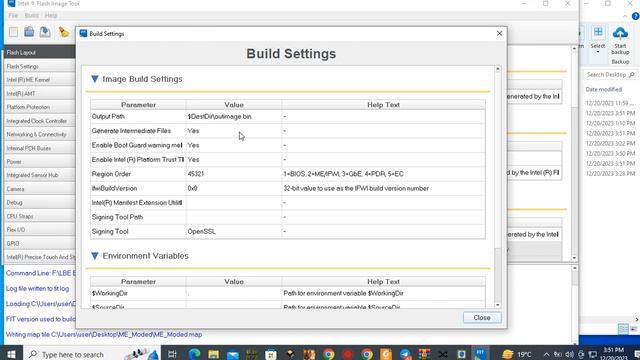The height and width of the screenshot is (360, 640).
Task: Click the save file toolbar icon
Action: pos(45,32)
